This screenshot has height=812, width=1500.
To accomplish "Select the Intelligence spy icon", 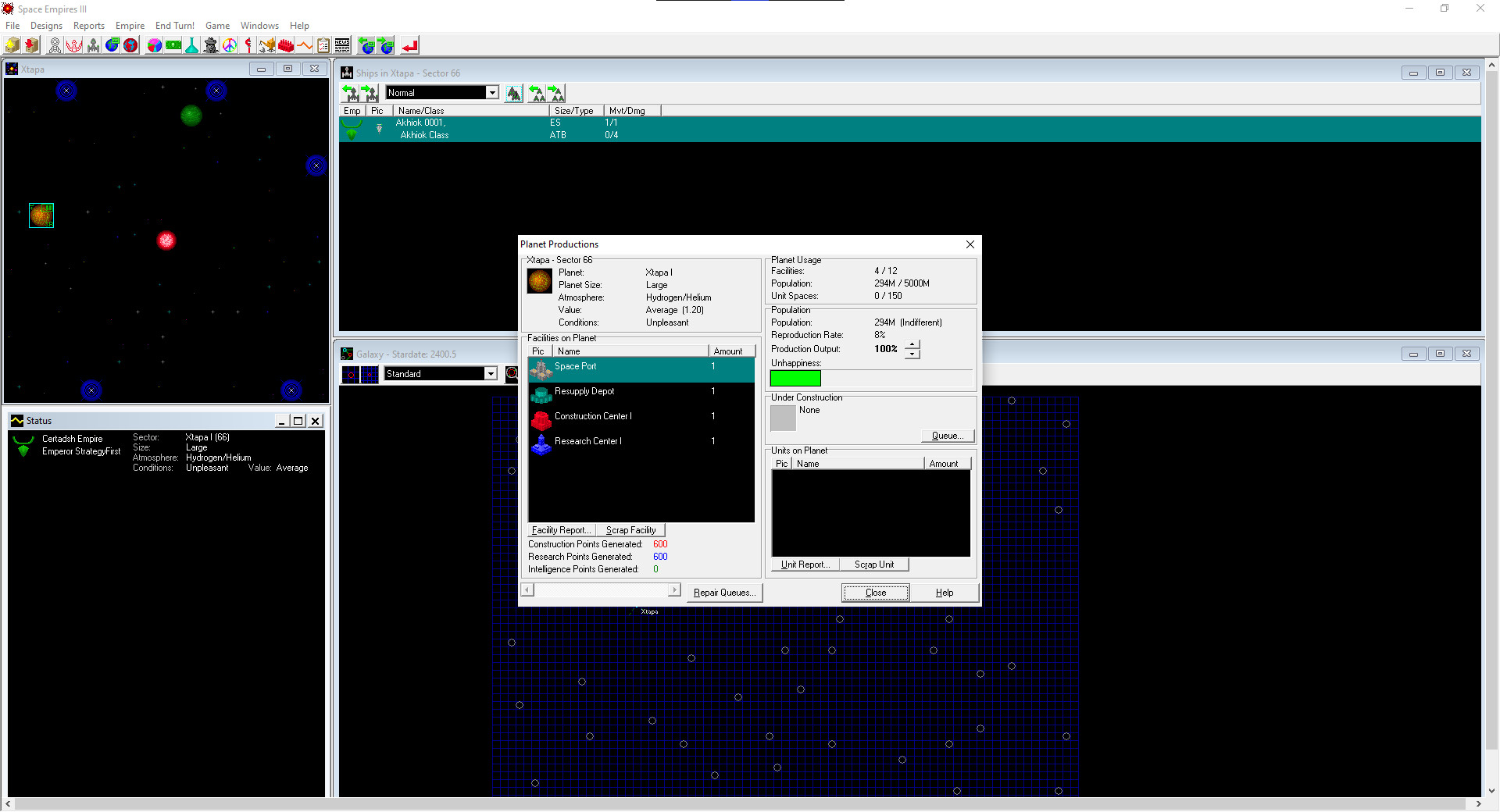I will (x=209, y=45).
